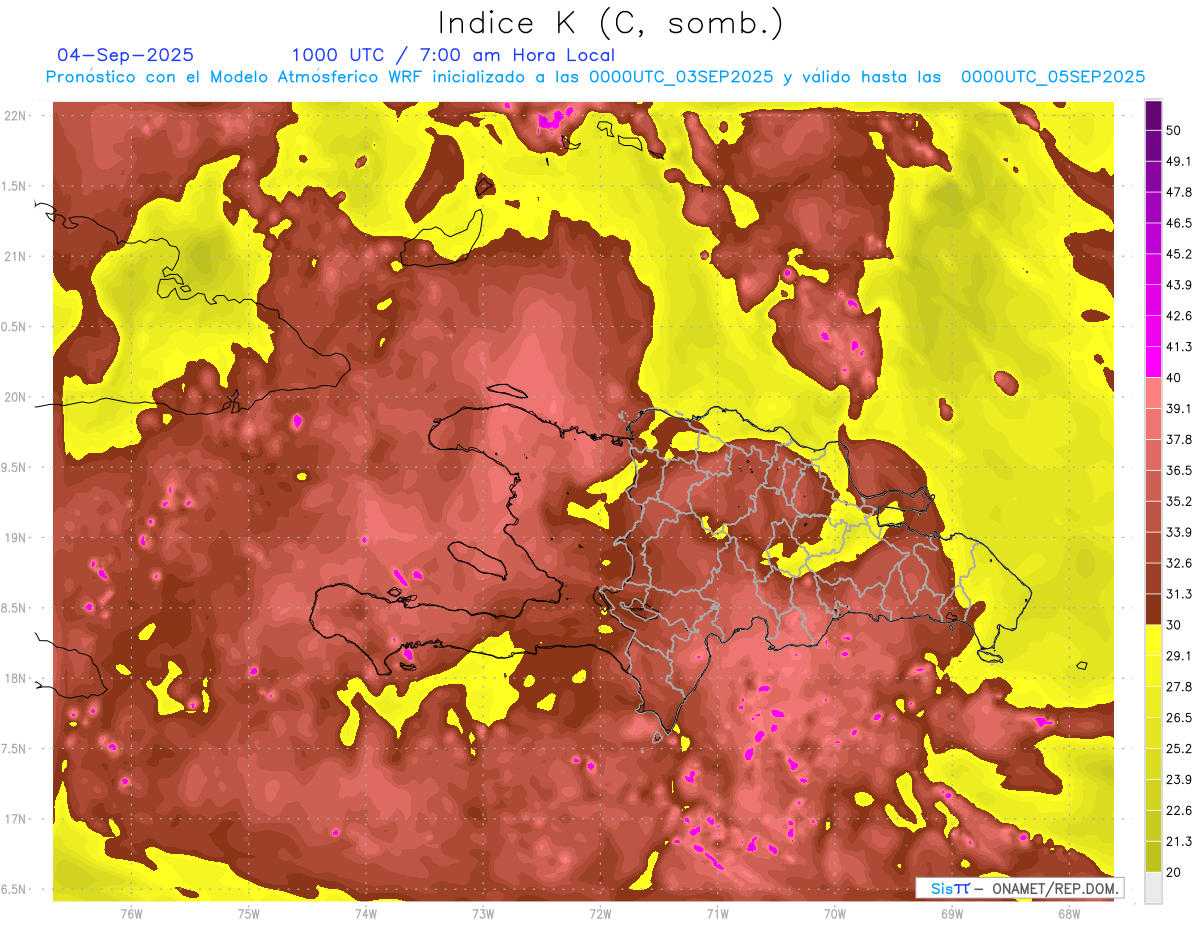Click latitude axis label '1.5N'
This screenshot has height=927, width=1200.
tap(15, 186)
